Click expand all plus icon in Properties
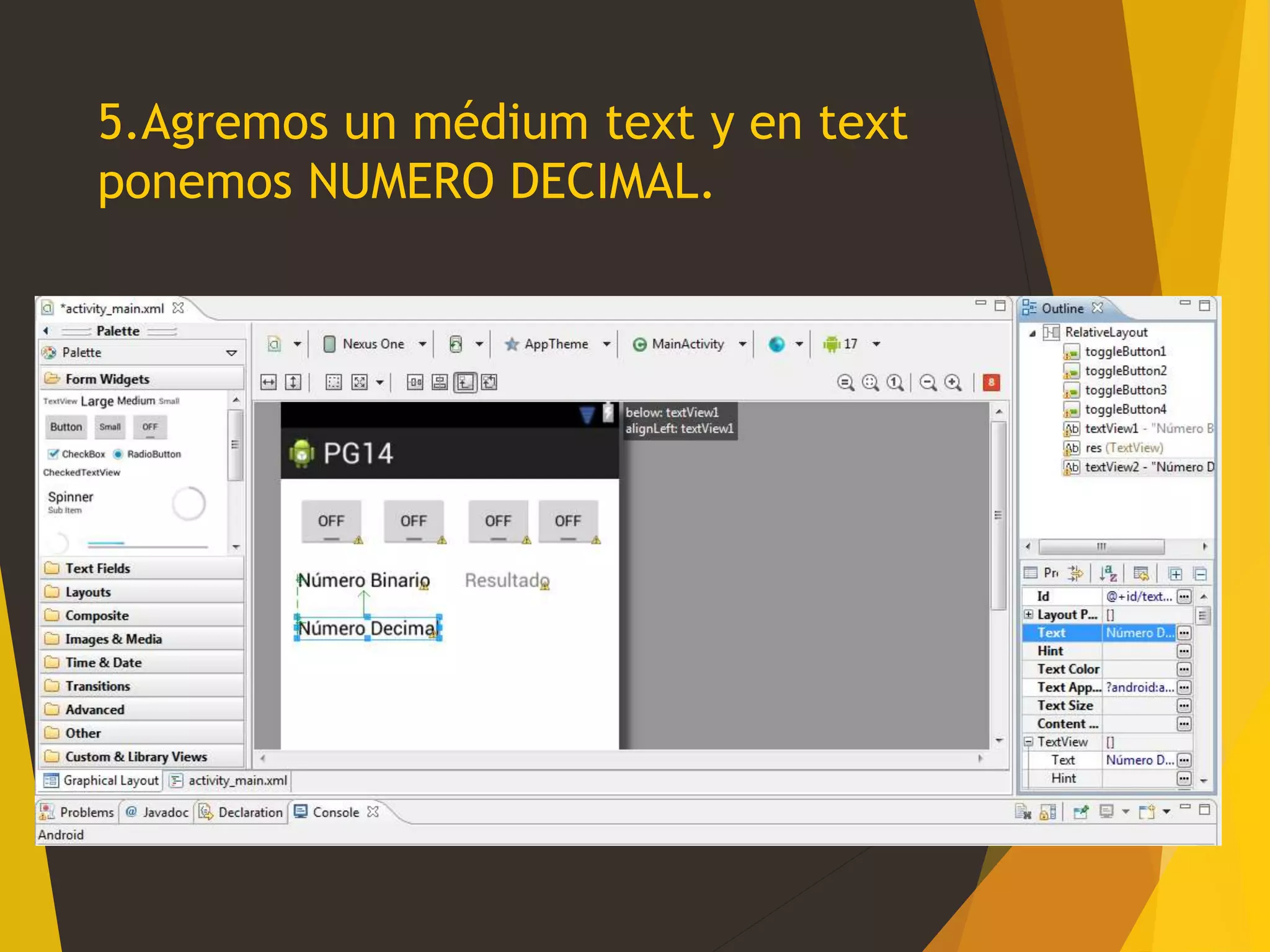The image size is (1270, 952). pyautogui.click(x=1175, y=573)
